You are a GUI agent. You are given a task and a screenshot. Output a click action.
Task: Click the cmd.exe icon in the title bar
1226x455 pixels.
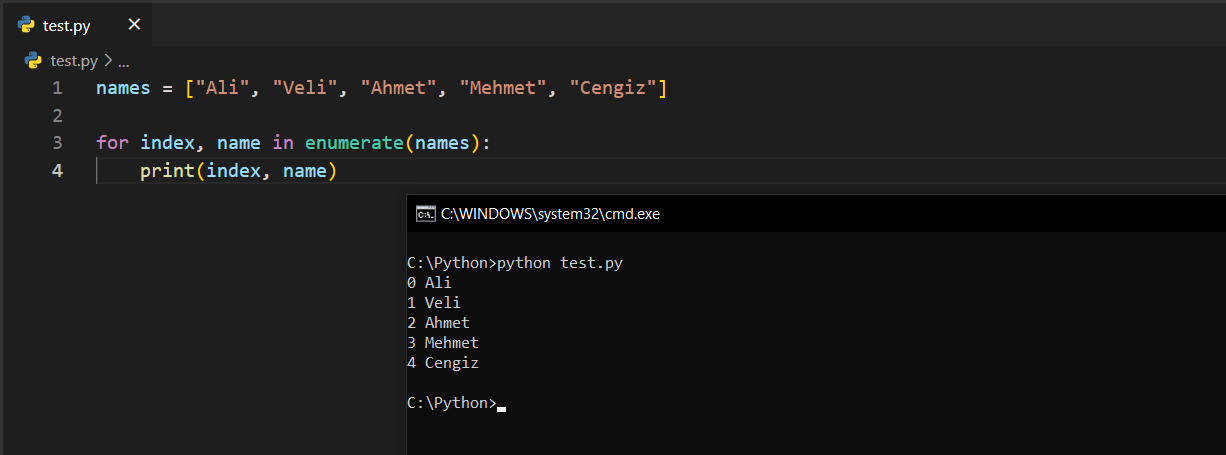click(x=425, y=213)
